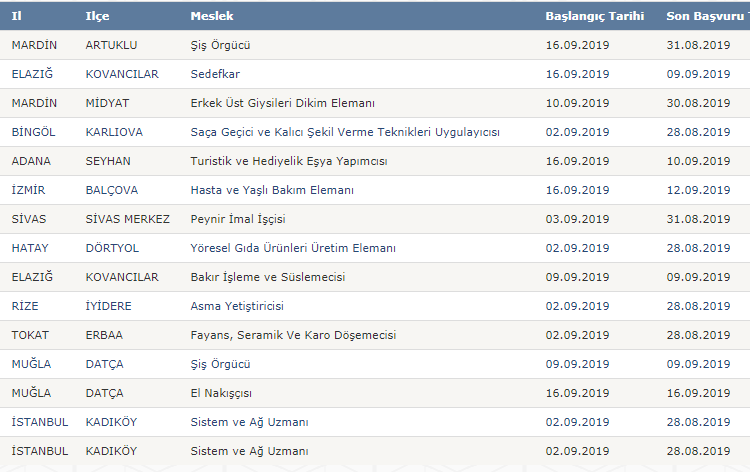The image size is (750, 472).
Task: Select the Asma Yetiştiricisi entry
Action: coord(237,306)
